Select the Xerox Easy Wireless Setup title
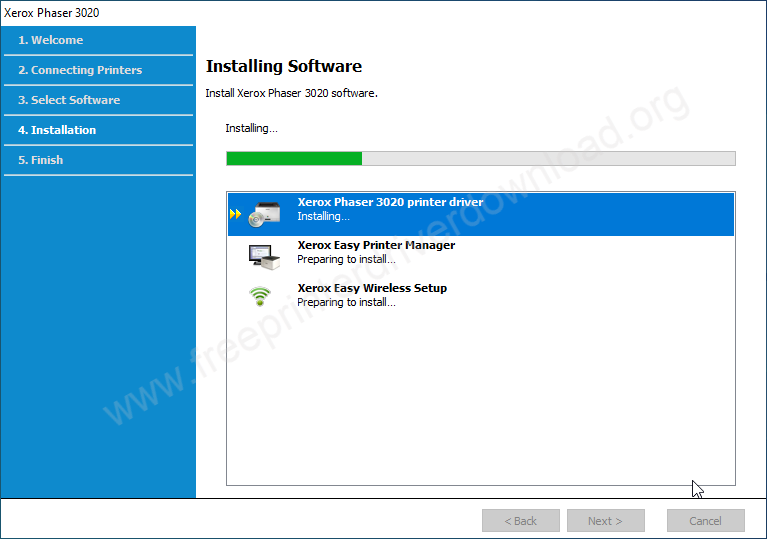The height and width of the screenshot is (539, 767). coord(372,288)
